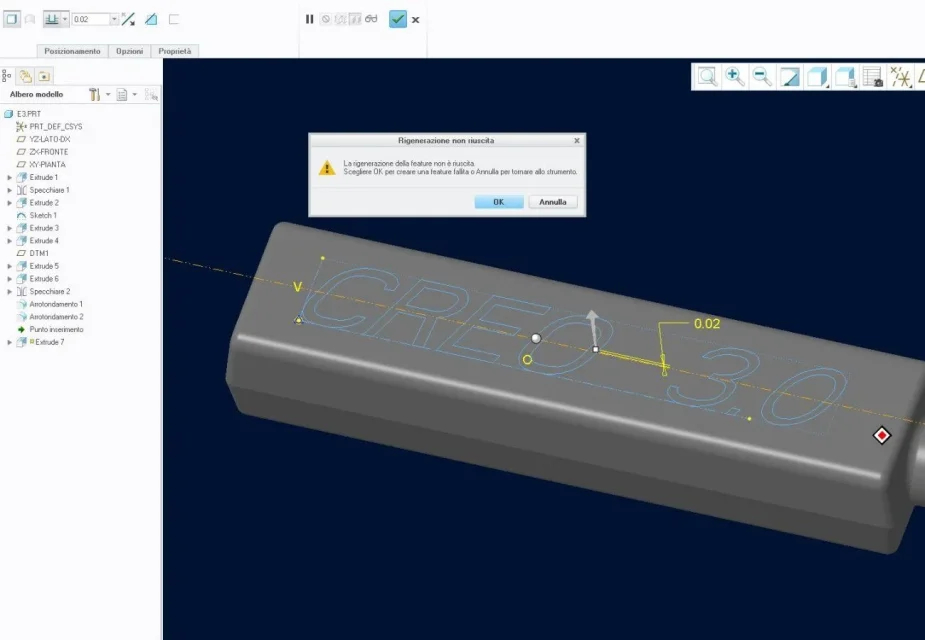
Task: Click OK in the regeneration failed dialog
Action: (499, 201)
